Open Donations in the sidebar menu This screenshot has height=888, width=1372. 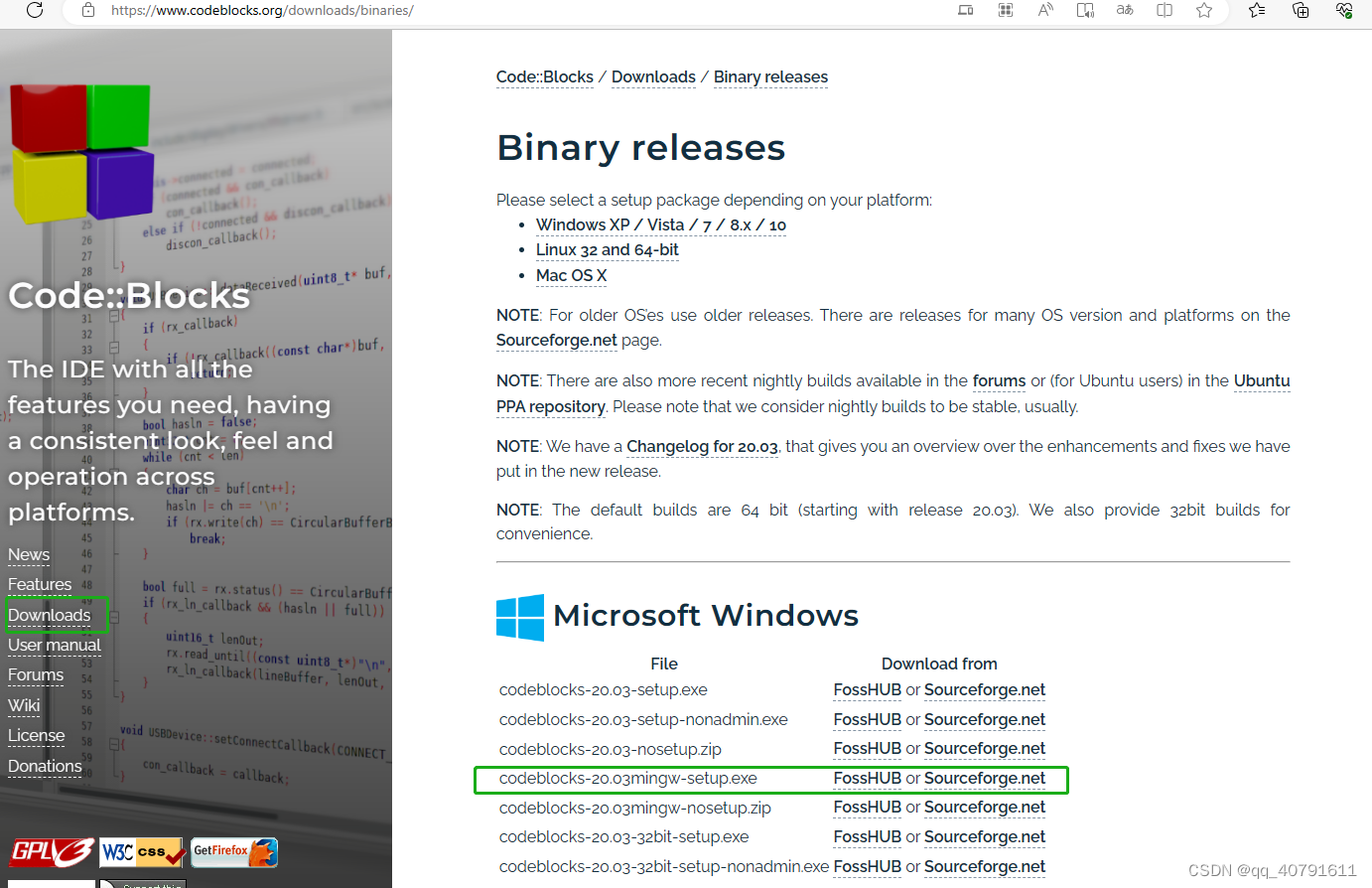pyautogui.click(x=45, y=766)
